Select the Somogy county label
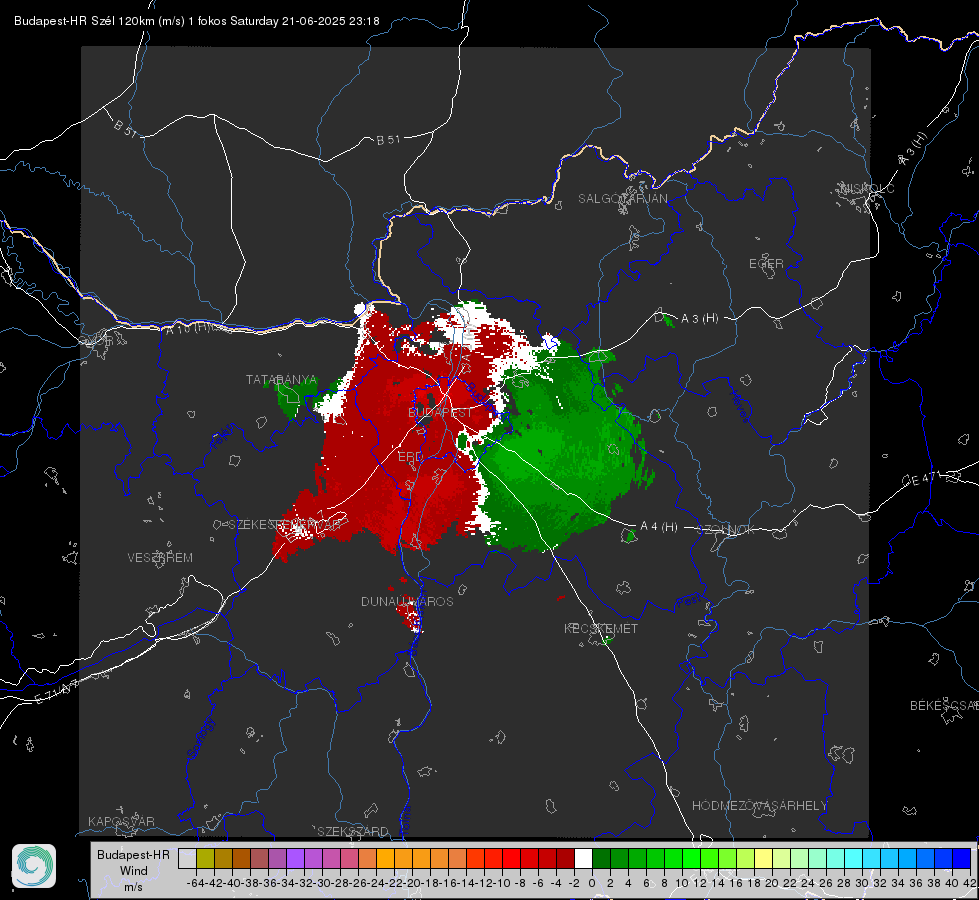 [201, 738]
